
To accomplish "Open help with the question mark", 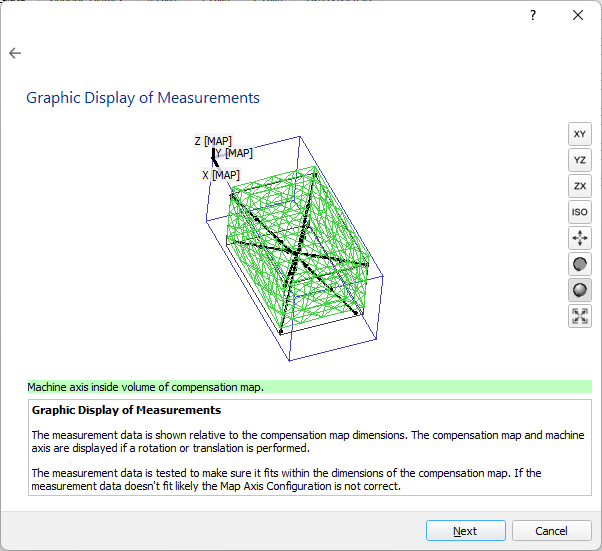I will click(x=533, y=15).
